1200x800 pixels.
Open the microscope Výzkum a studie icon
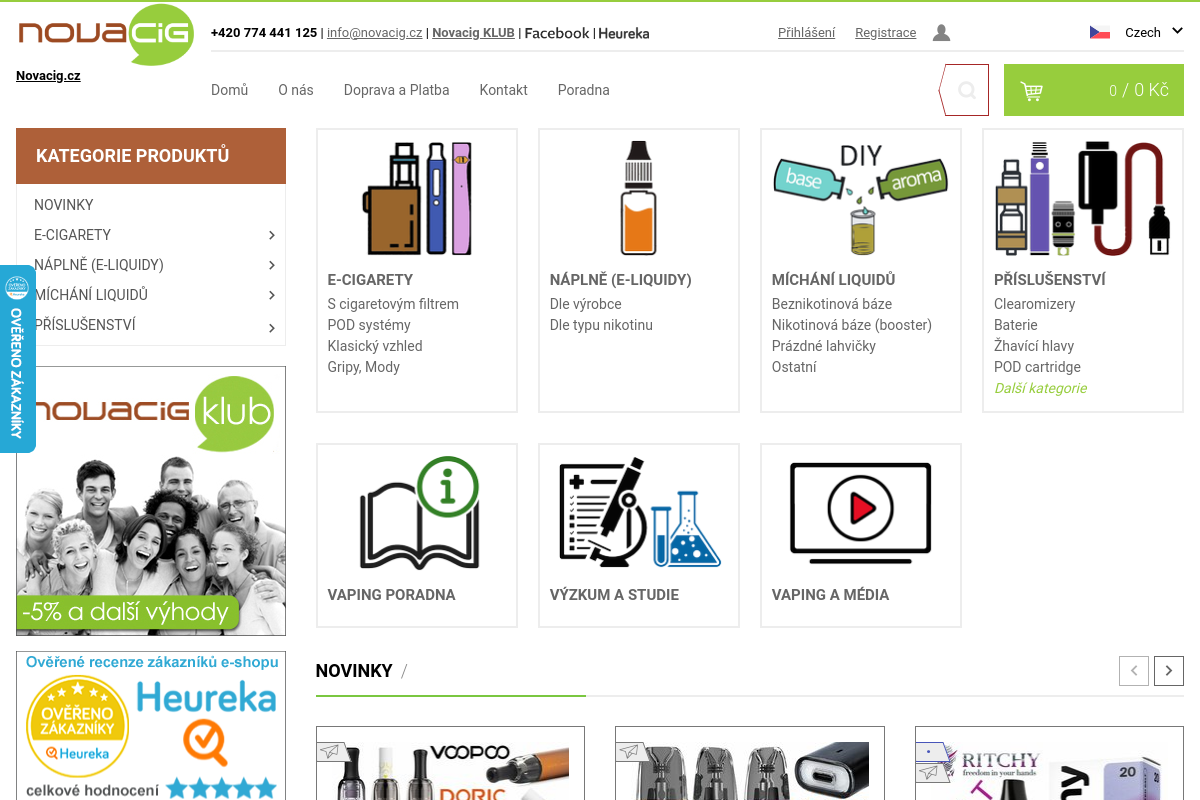[x=639, y=513]
